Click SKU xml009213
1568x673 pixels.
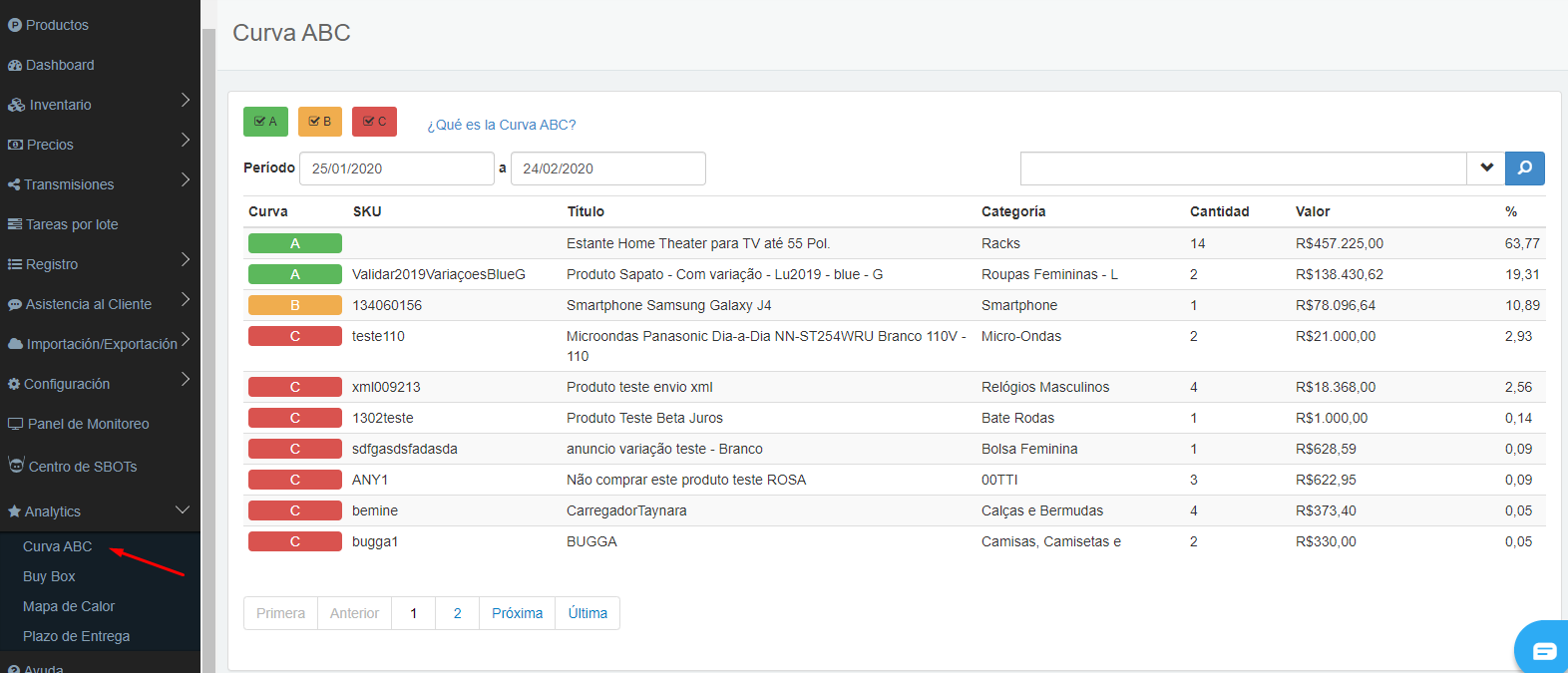pos(386,387)
